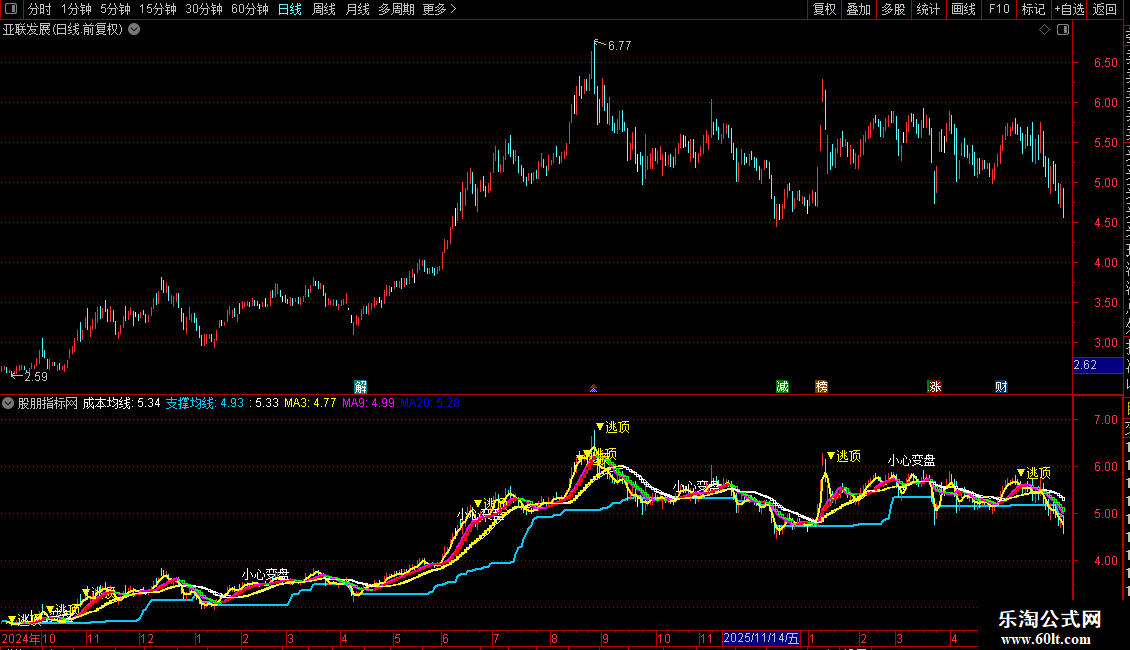
Task: Open the indicator menu circle beside 股朋指标网
Action: (8, 404)
